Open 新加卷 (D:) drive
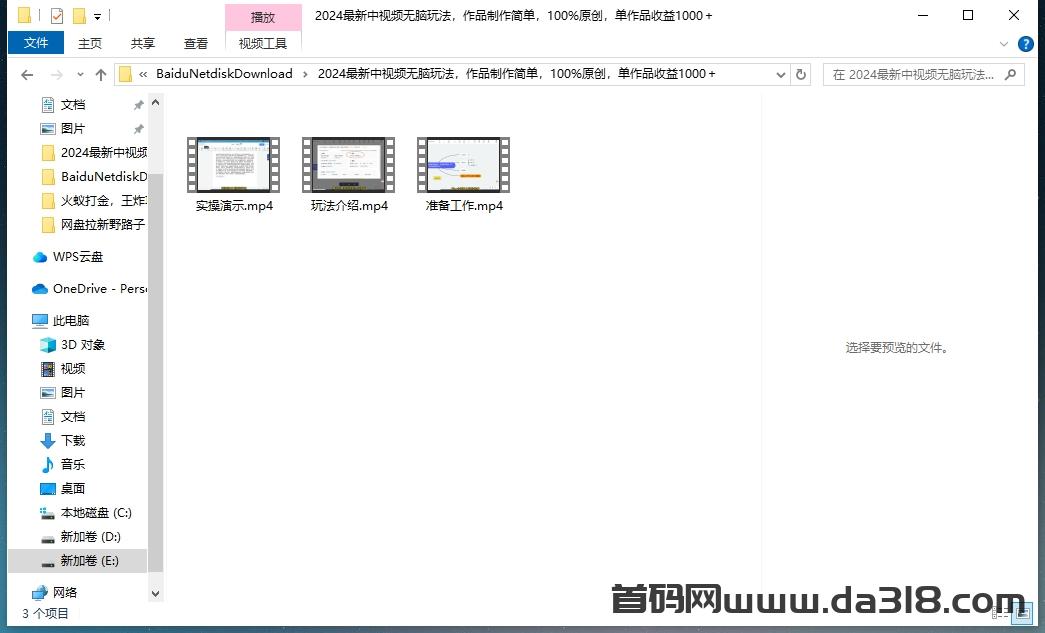 point(91,536)
